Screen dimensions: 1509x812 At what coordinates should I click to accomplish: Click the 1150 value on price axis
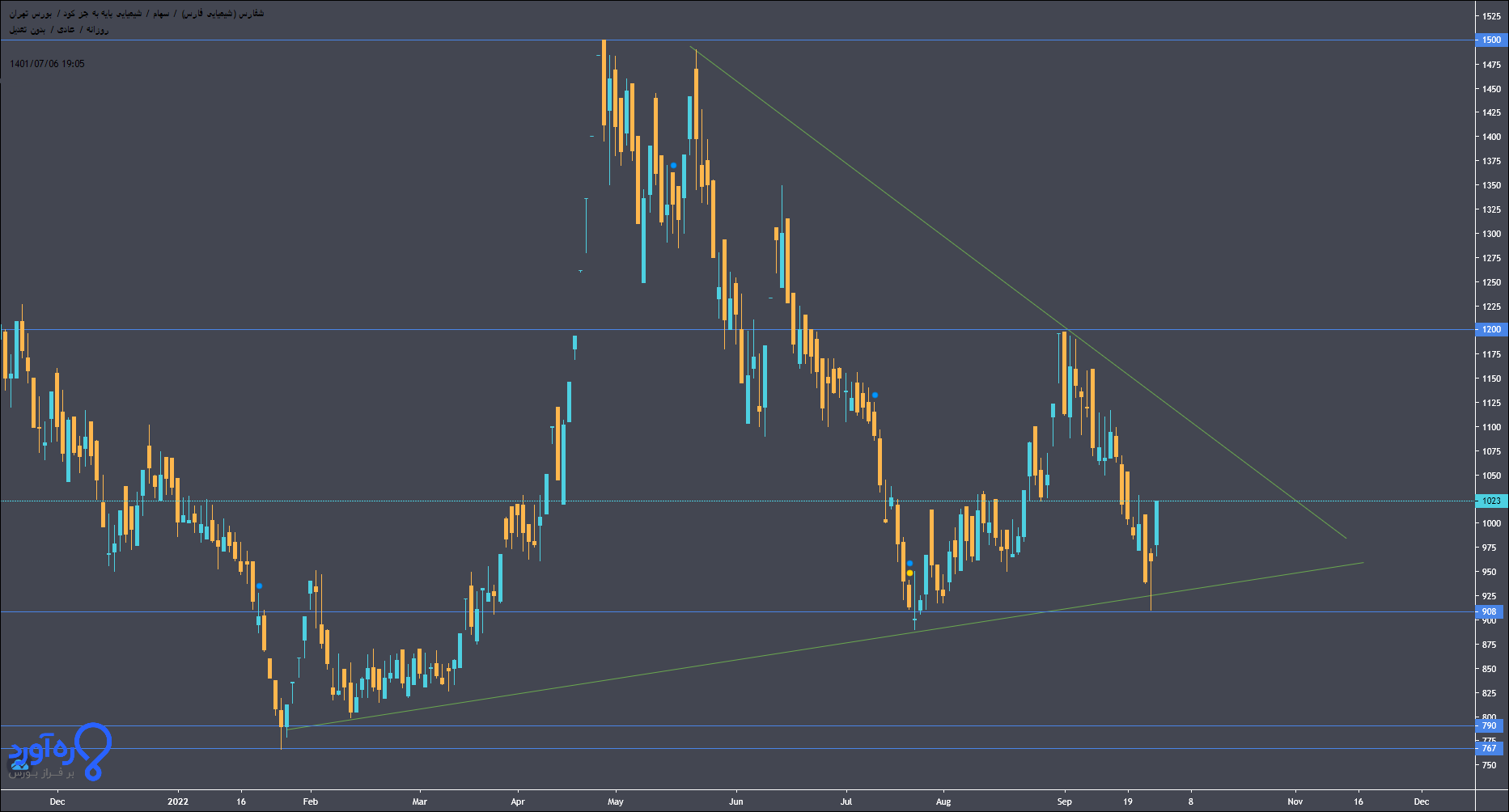[1491, 379]
